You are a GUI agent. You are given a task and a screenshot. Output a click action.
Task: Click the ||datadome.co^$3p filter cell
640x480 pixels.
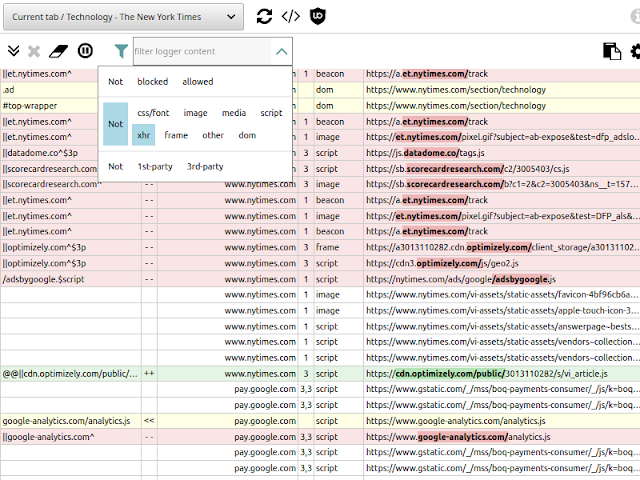49,153
